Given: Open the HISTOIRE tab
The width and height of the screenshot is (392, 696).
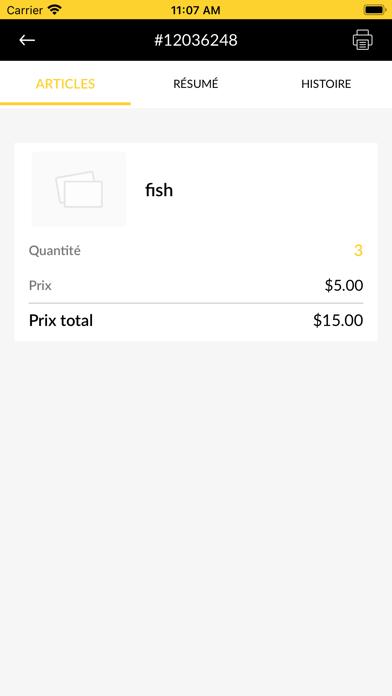Looking at the screenshot, I should [x=326, y=84].
